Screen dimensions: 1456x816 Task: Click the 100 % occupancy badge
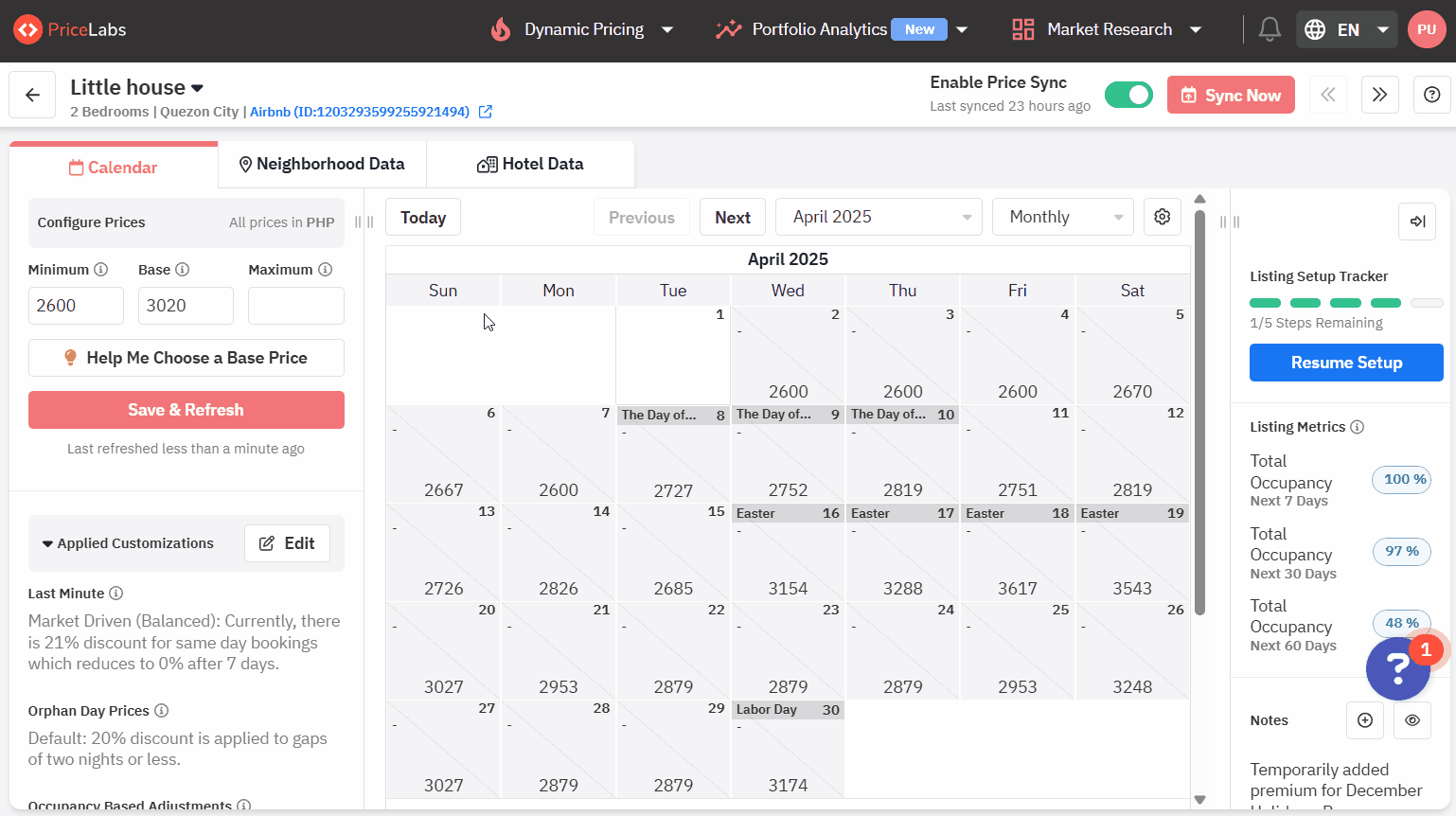tap(1401, 480)
